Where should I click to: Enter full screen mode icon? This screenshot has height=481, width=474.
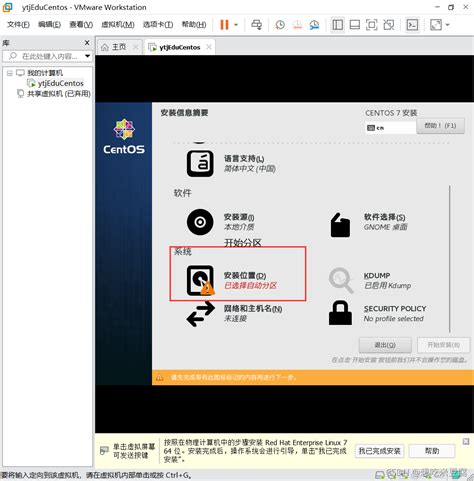coord(371,25)
